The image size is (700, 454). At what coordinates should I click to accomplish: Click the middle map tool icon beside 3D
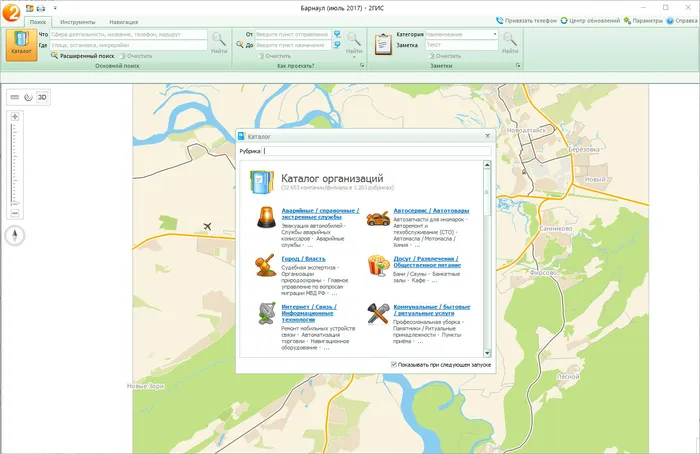point(28,97)
